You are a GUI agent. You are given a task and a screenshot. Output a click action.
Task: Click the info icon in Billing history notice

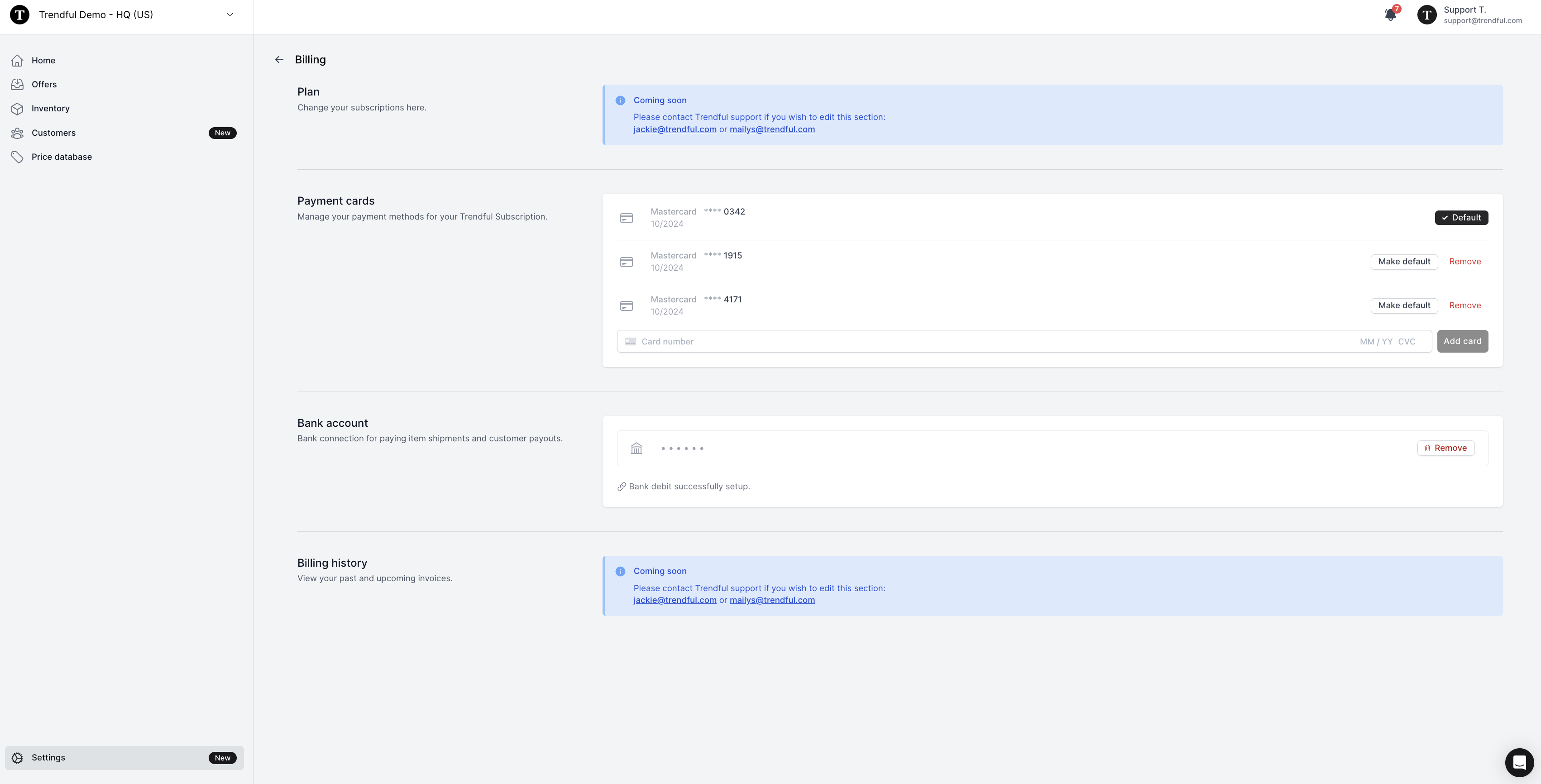click(x=620, y=571)
